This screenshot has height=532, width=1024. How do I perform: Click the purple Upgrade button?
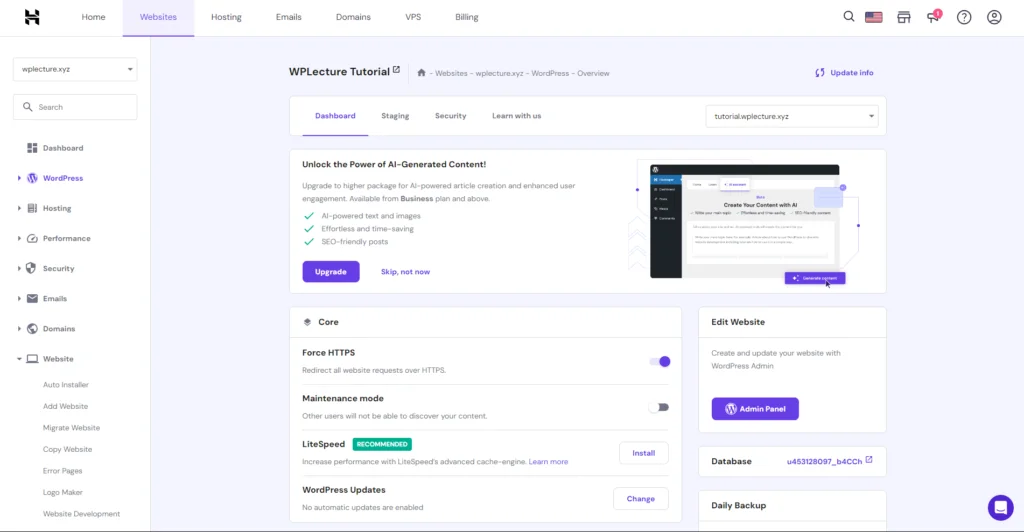click(x=330, y=272)
